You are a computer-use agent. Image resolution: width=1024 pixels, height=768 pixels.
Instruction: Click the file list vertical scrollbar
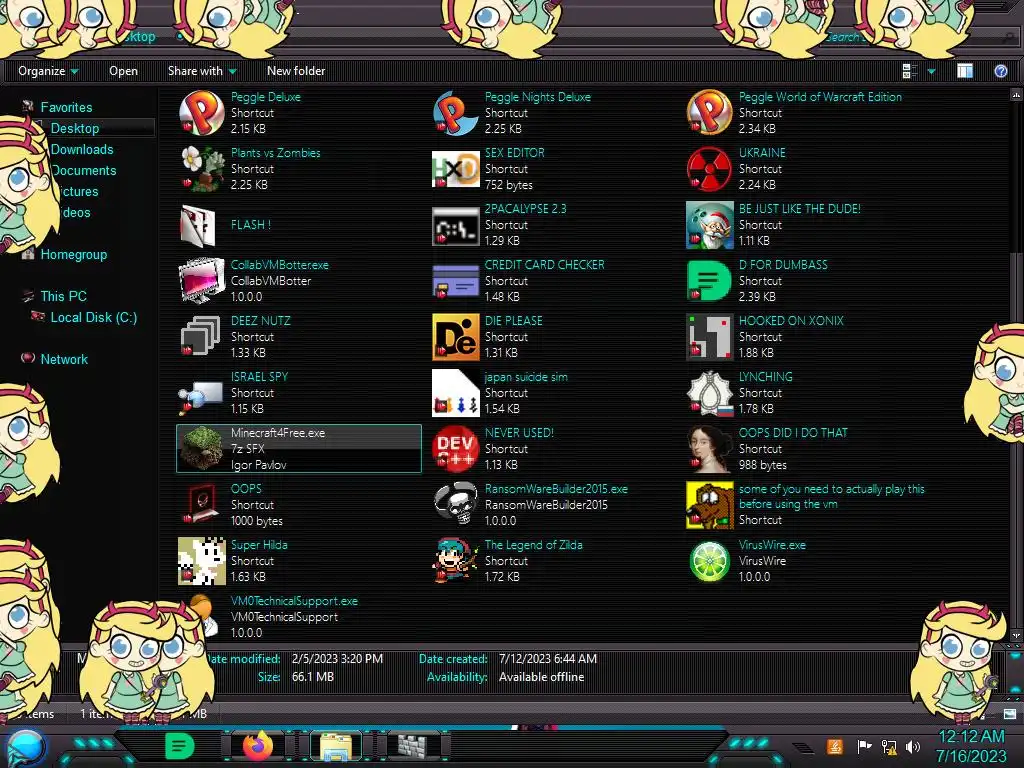(x=1016, y=366)
